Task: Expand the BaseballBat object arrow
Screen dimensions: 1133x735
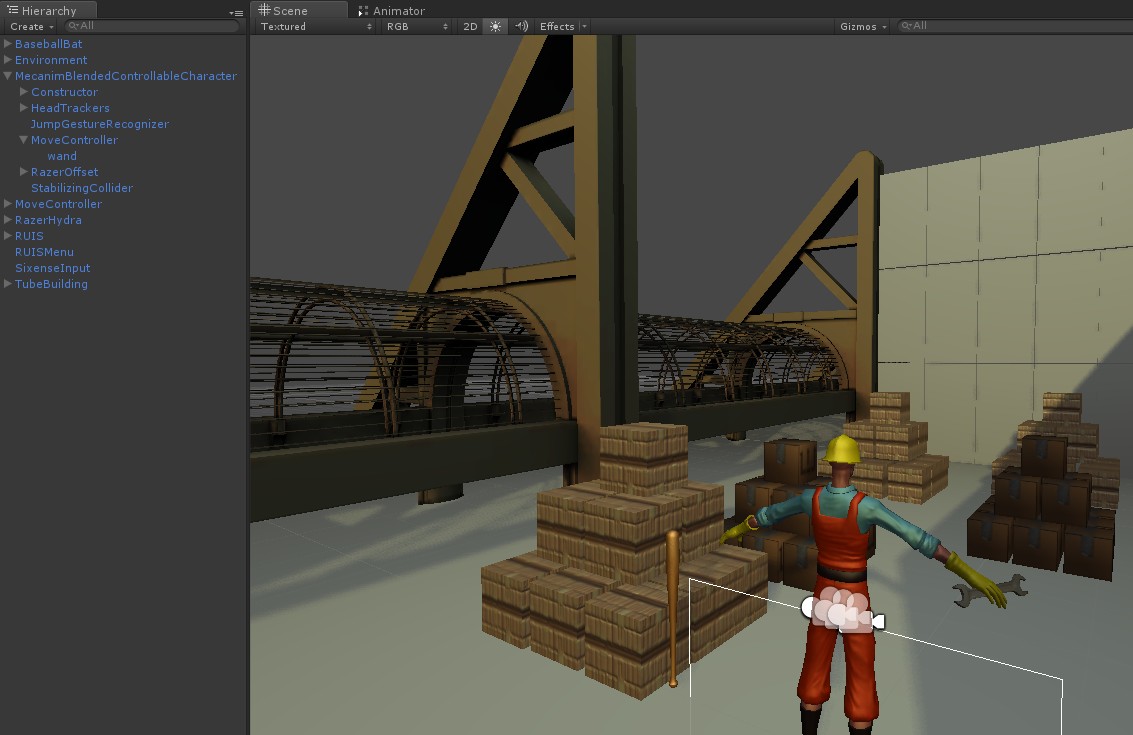Action: coord(8,43)
